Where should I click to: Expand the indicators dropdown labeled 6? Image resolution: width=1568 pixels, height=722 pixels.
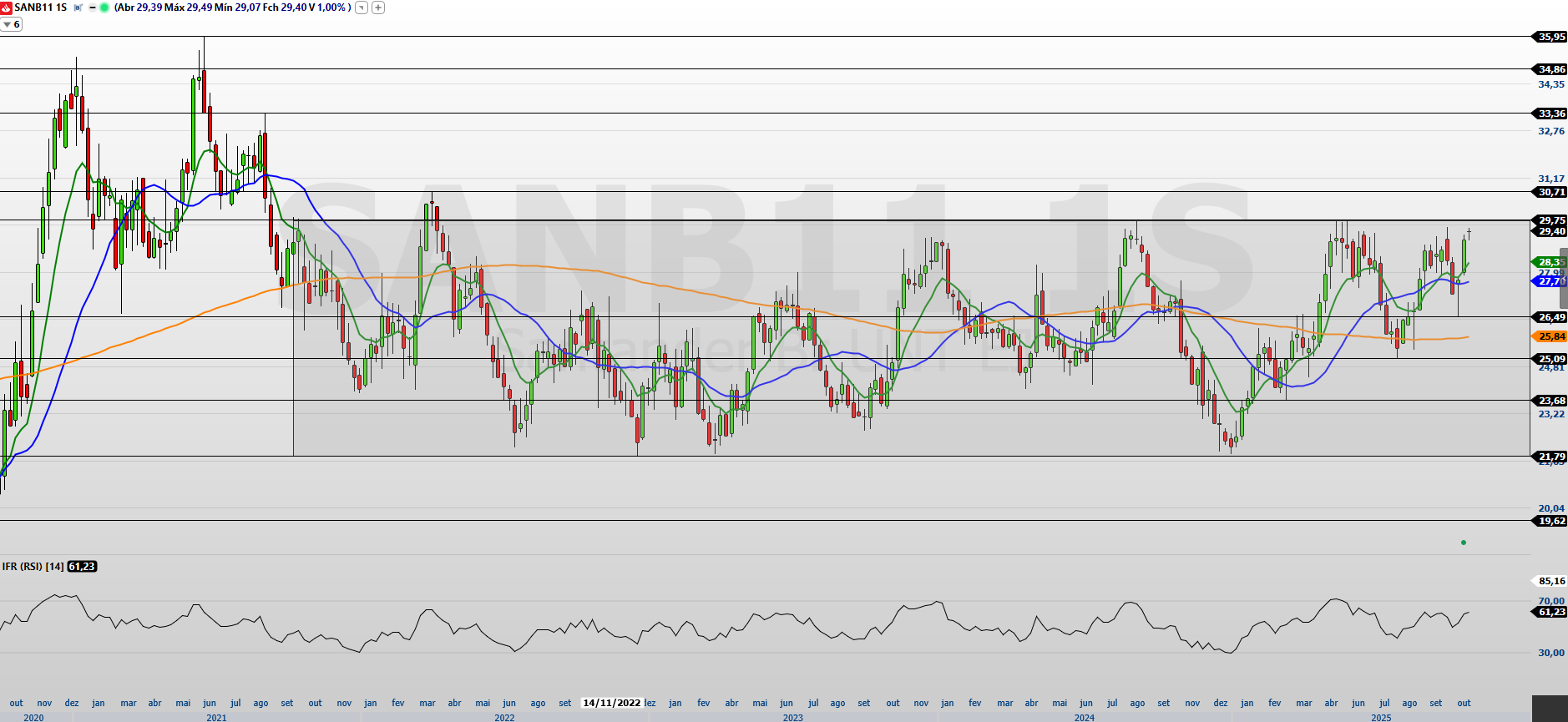[x=12, y=24]
